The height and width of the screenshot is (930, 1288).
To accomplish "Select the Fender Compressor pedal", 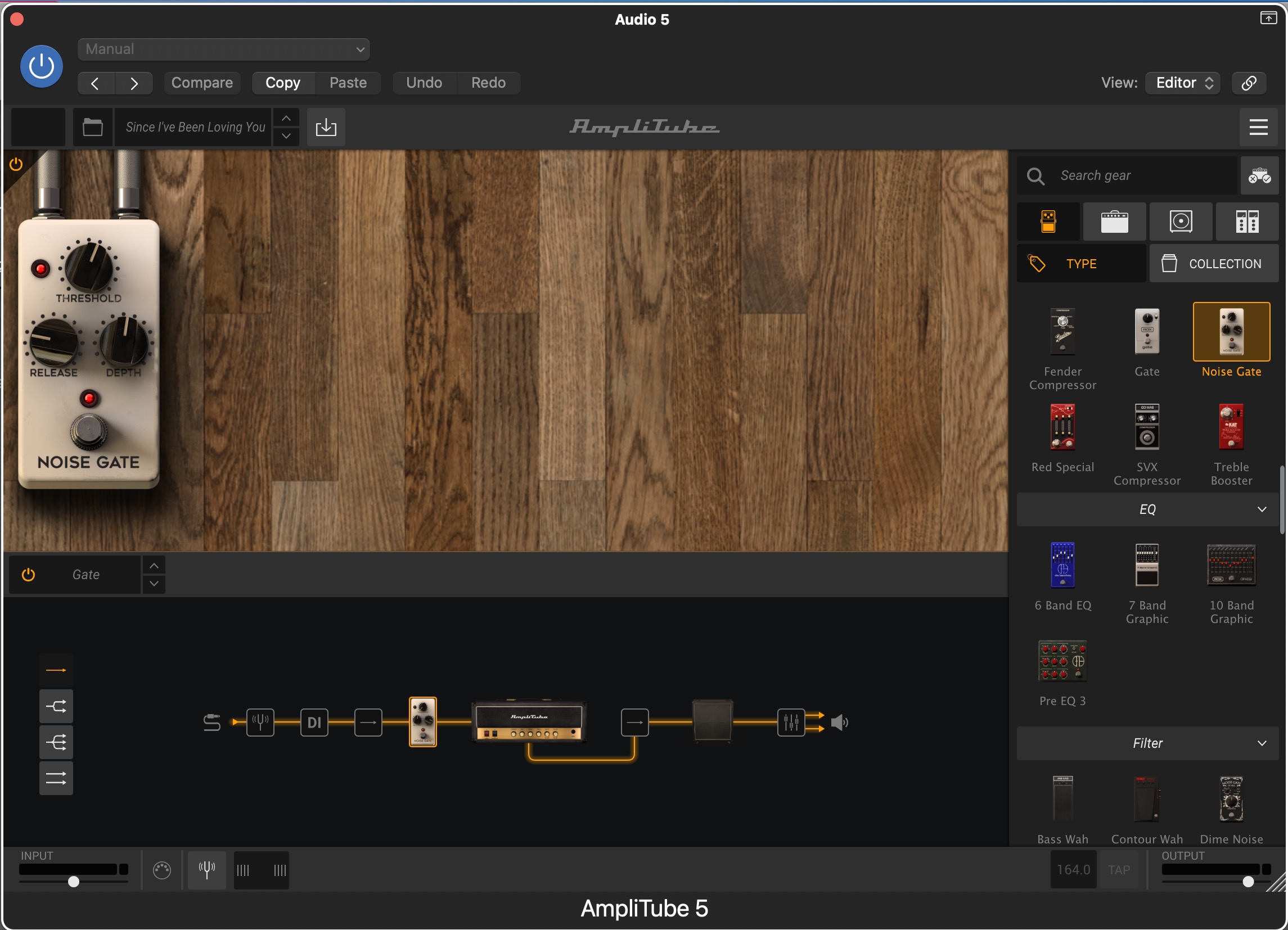I will (x=1063, y=349).
